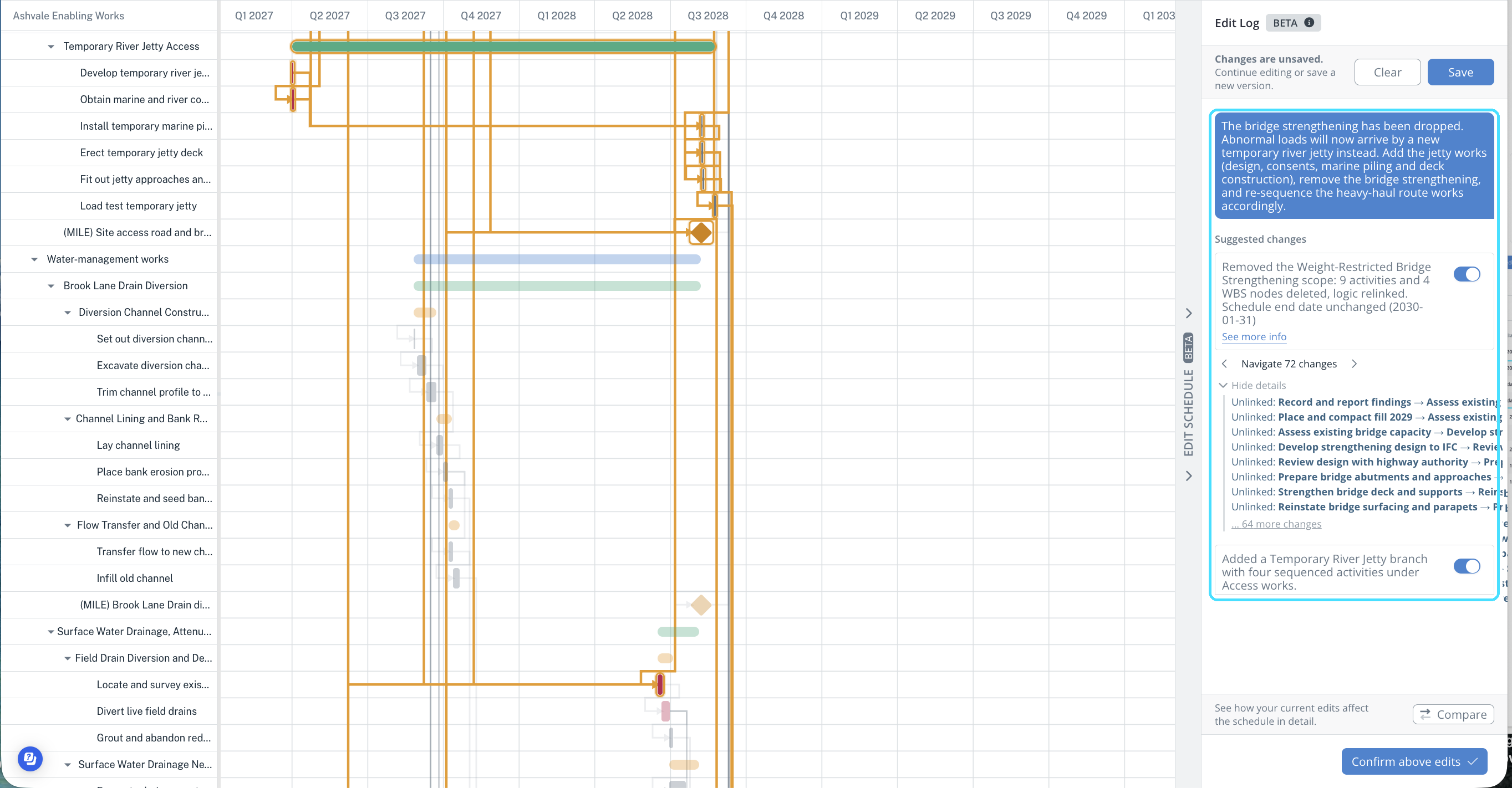Click the Clear button
This screenshot has height=788, width=1512.
(1387, 72)
